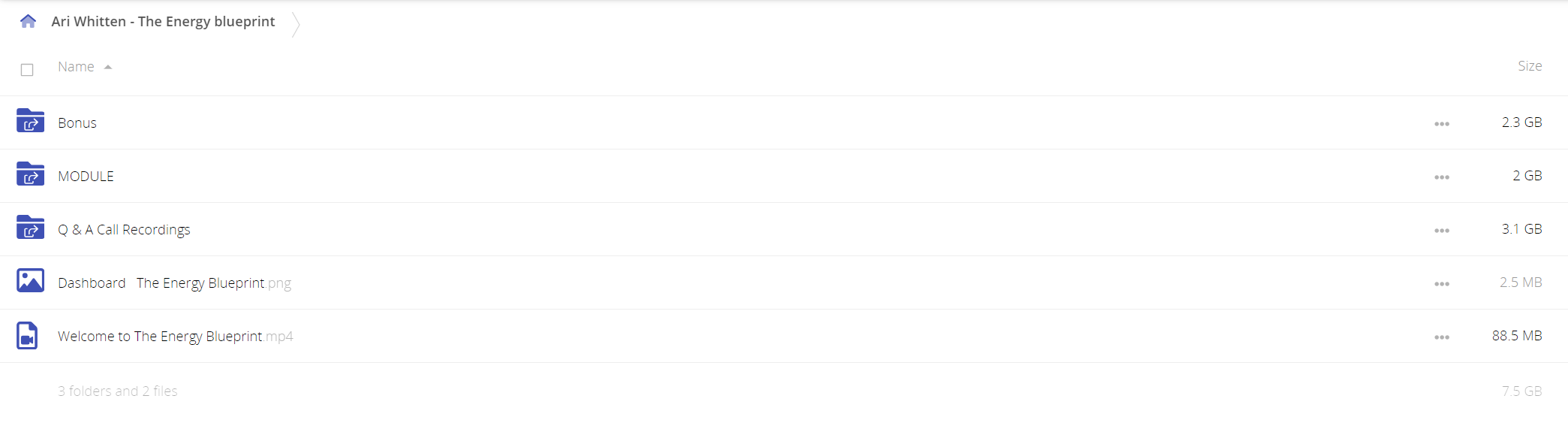The width and height of the screenshot is (1568, 429).
Task: Open Welcome to The Energy Blueprint.mp4
Action: (175, 337)
